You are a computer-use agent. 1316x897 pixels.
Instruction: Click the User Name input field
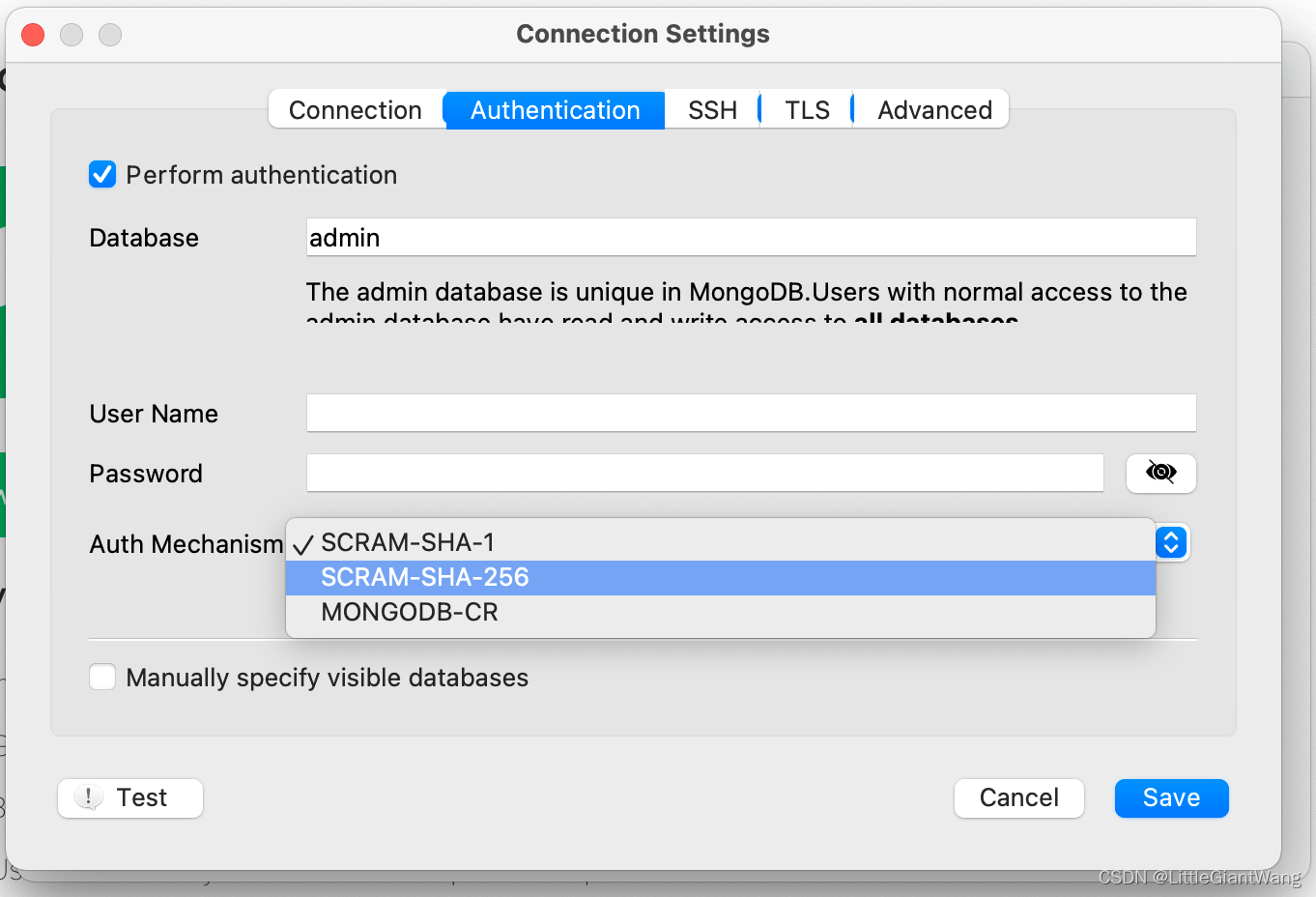click(751, 413)
